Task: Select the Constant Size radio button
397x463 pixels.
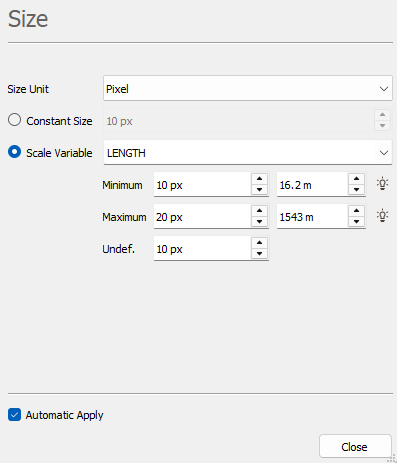Action: point(15,120)
